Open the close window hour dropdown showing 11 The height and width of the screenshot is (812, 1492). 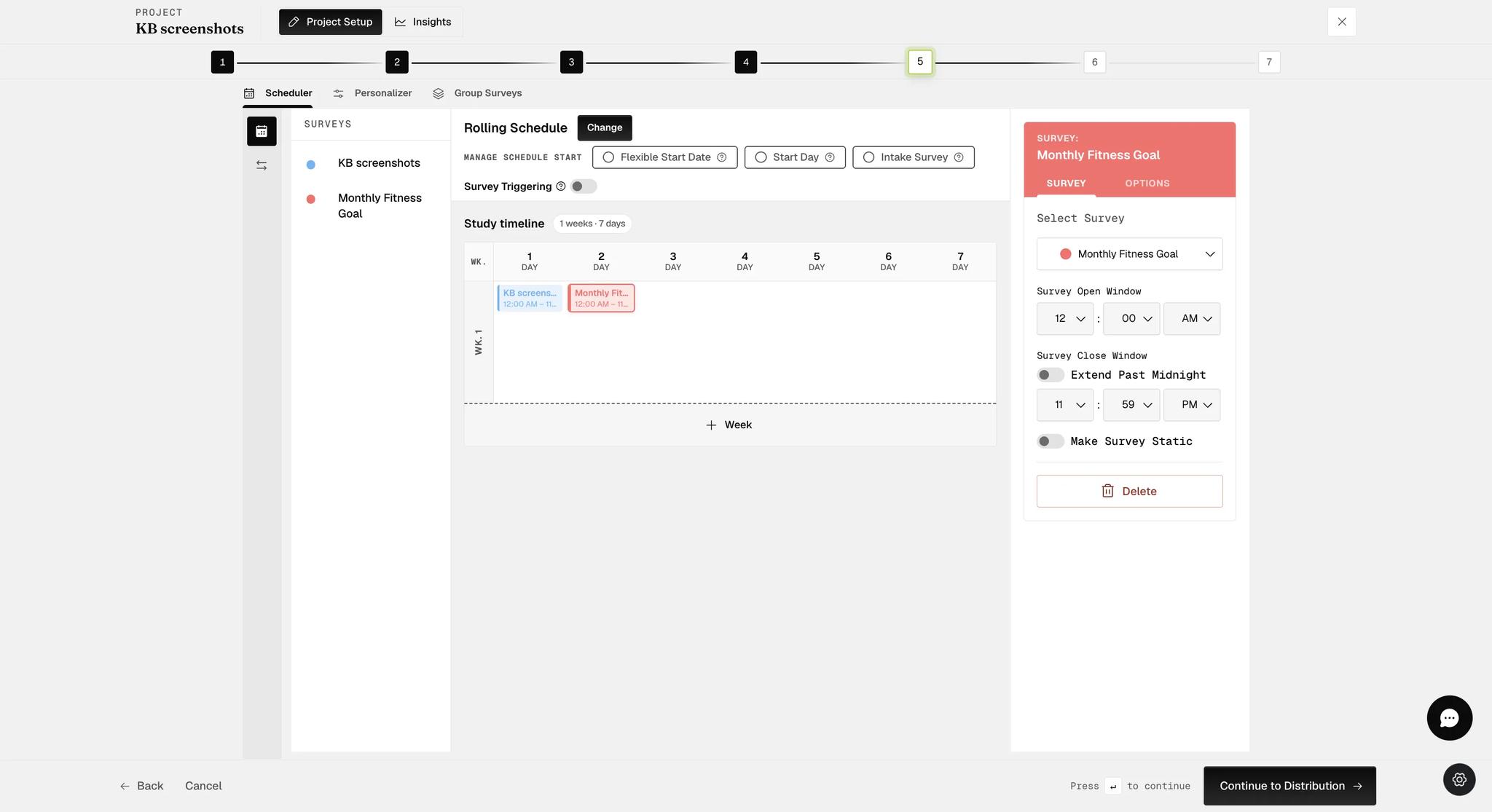[x=1065, y=405]
